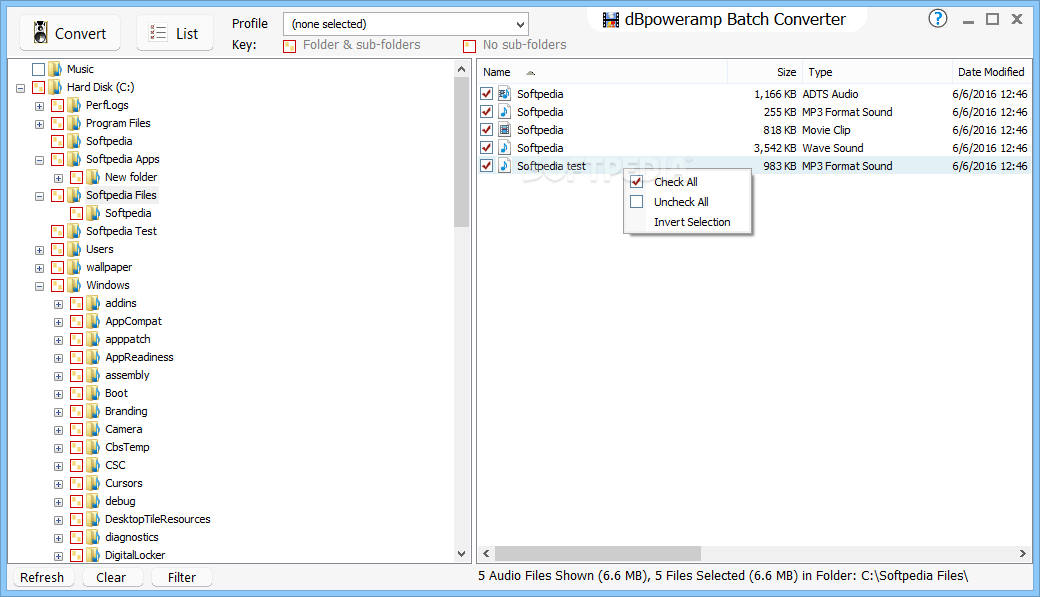Sort by the Type column header

click(877, 72)
